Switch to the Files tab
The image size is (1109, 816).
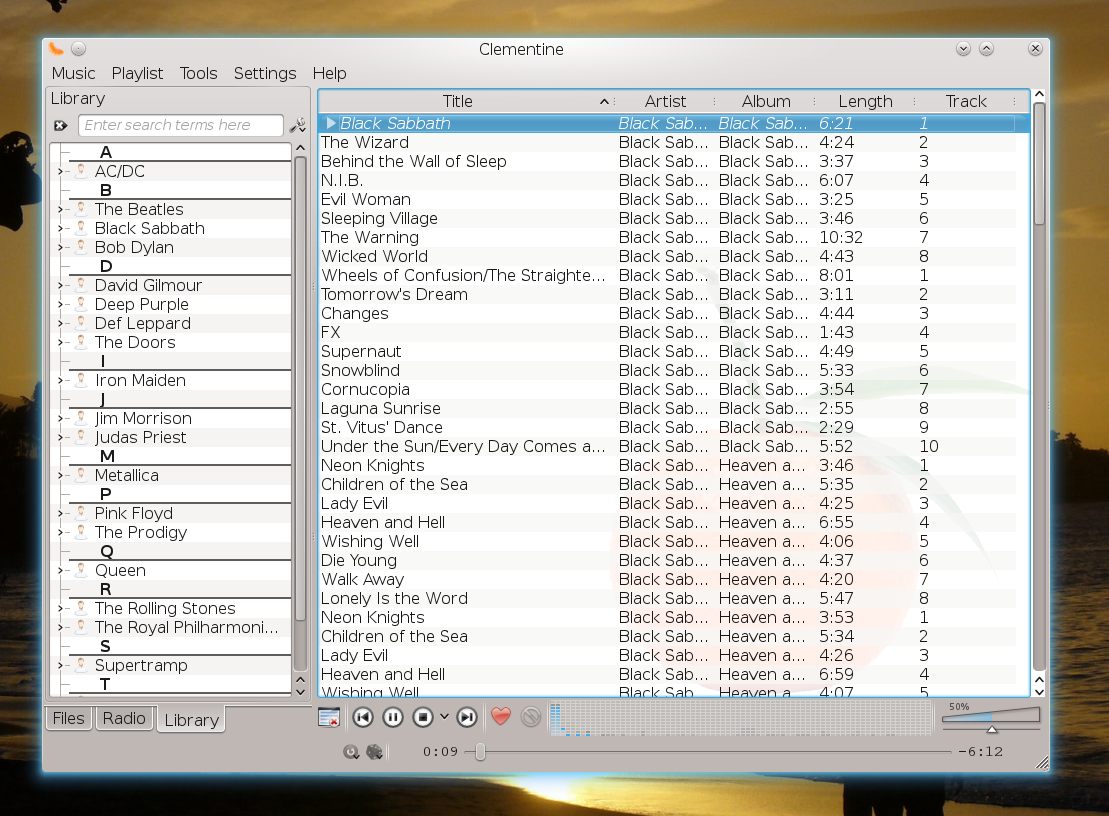[69, 718]
